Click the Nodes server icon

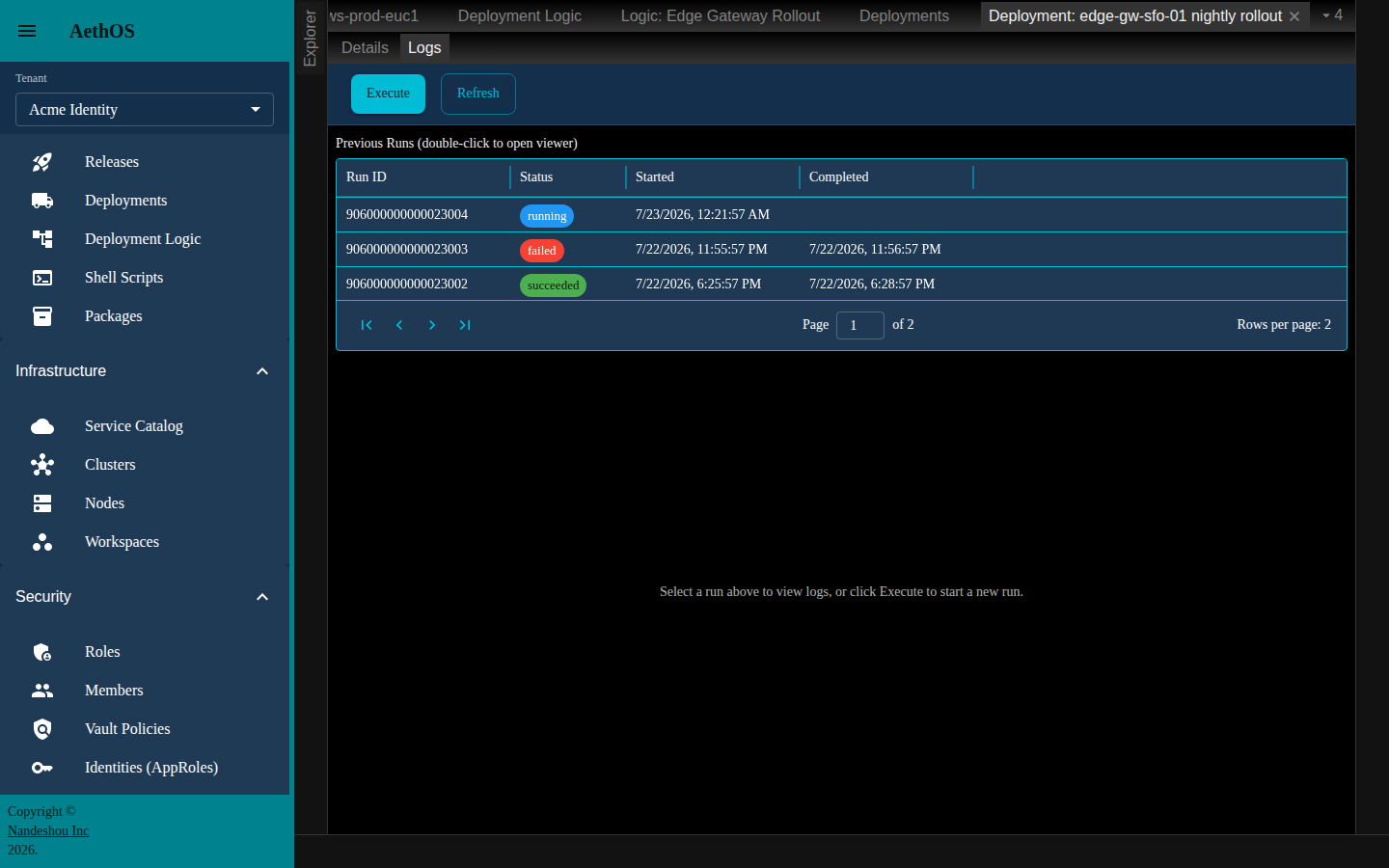[x=42, y=503]
